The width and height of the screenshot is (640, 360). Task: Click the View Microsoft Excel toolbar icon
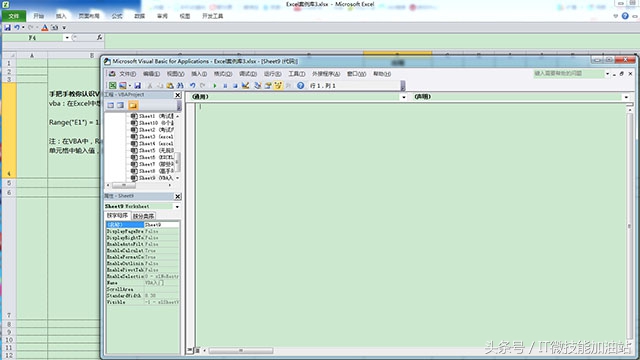(112, 86)
